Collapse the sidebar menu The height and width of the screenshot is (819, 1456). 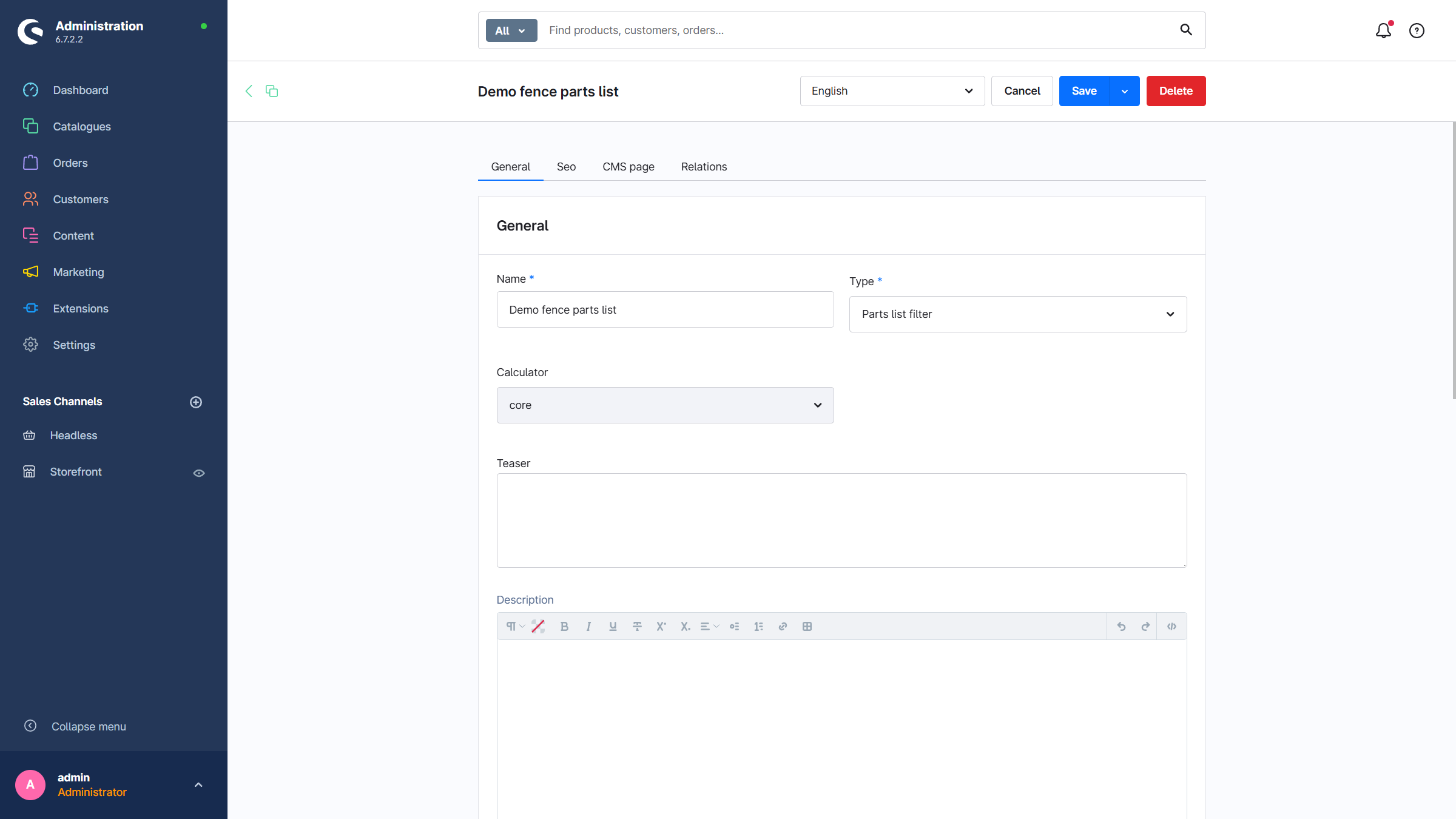point(75,726)
